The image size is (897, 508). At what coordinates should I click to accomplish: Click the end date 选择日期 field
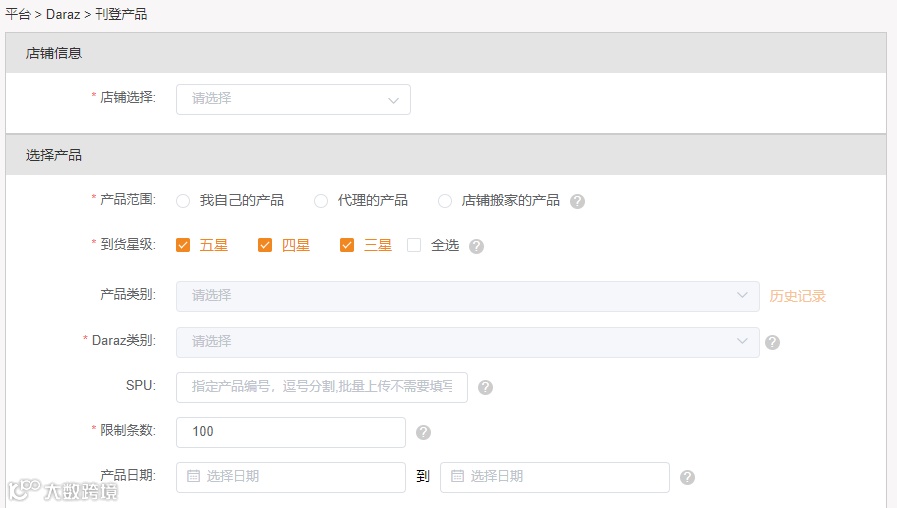pyautogui.click(x=555, y=478)
